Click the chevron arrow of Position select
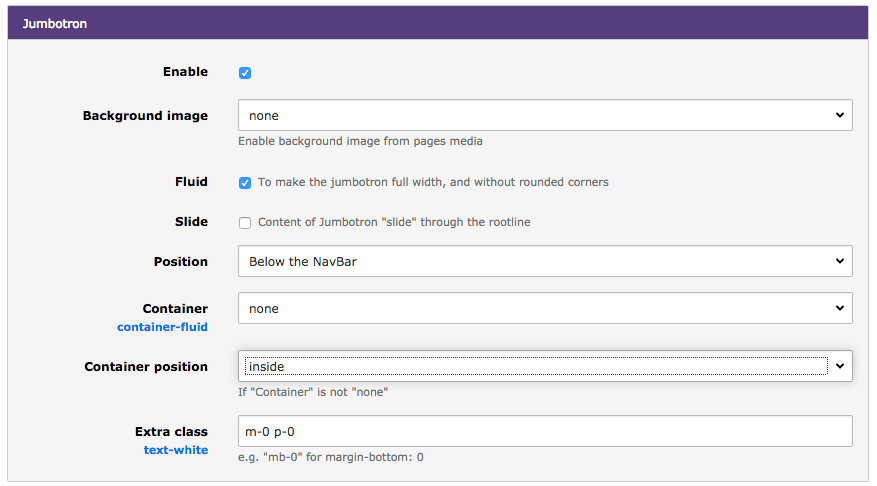Screen dimensions: 877x486 pos(840,261)
